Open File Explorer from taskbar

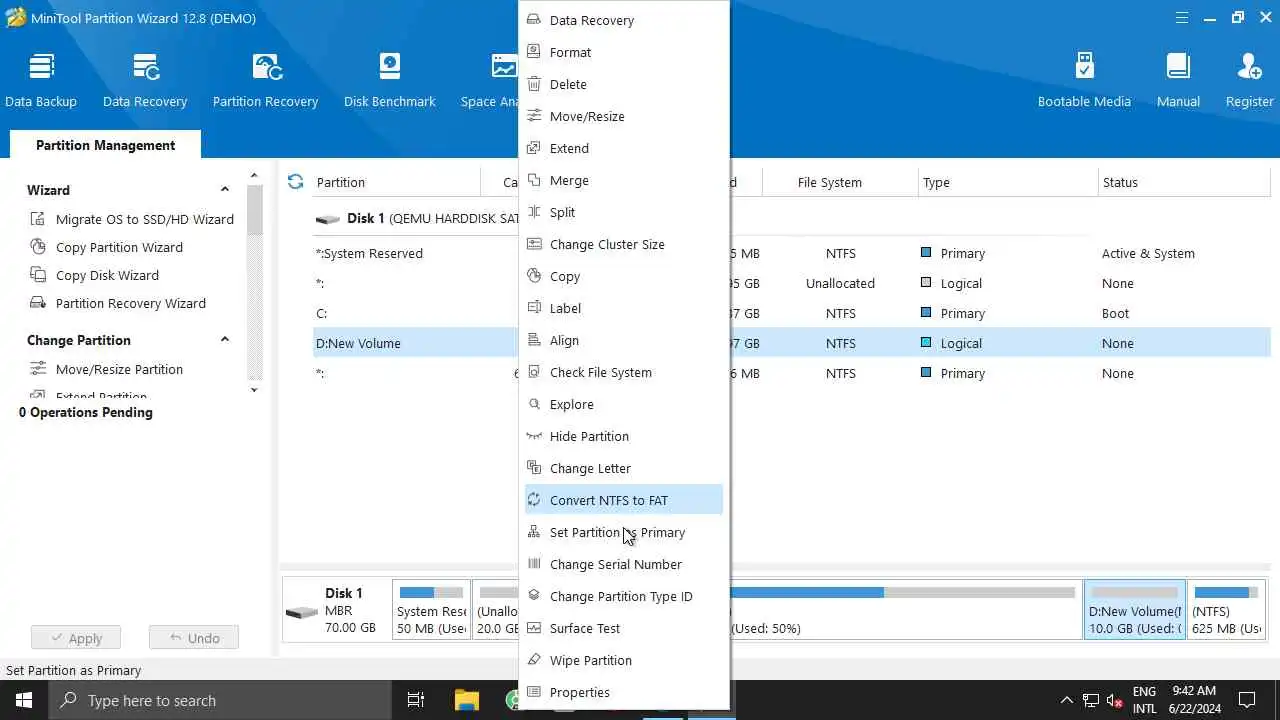[x=467, y=700]
